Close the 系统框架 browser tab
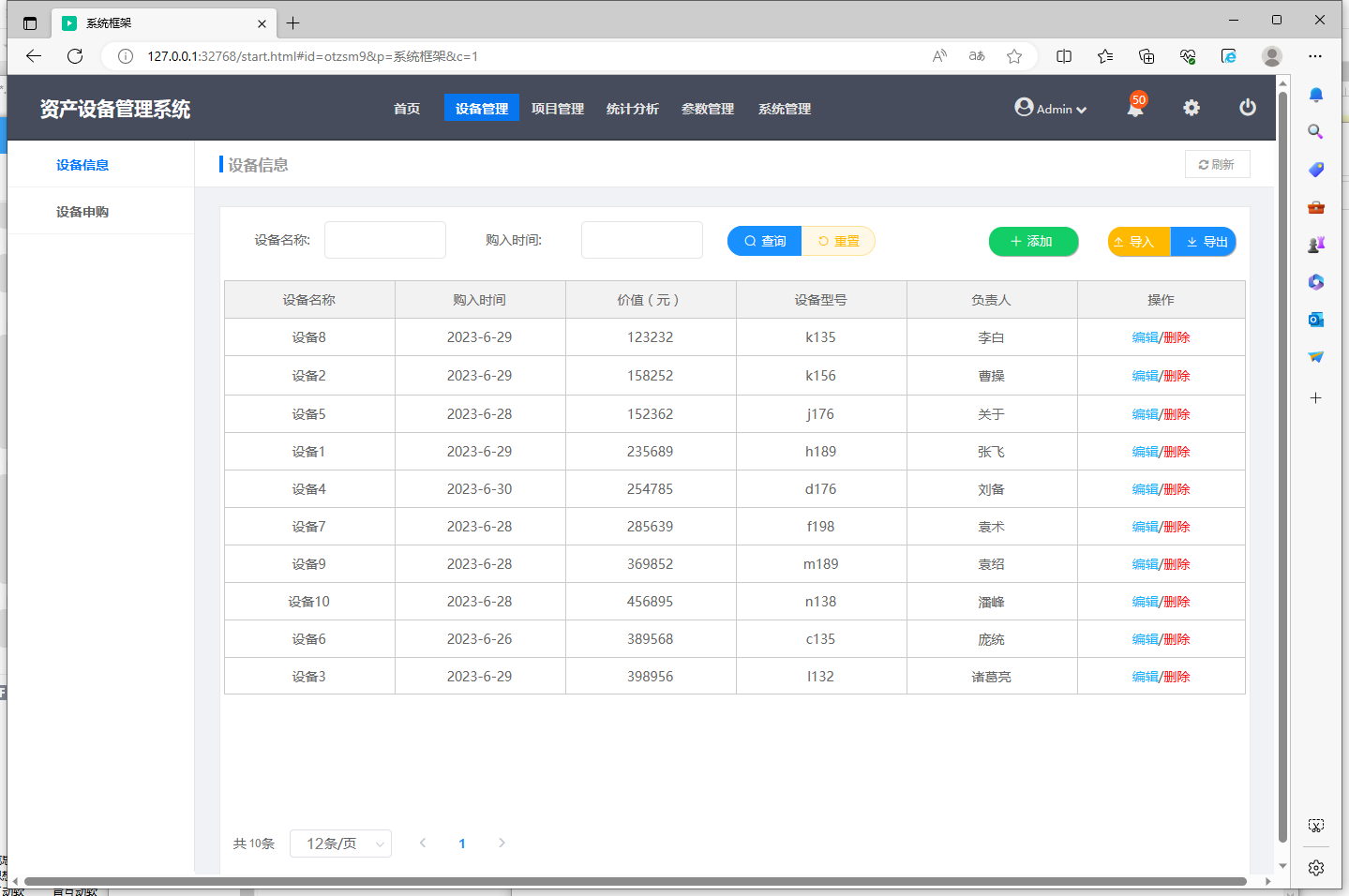The width and height of the screenshot is (1349, 896). click(x=262, y=23)
